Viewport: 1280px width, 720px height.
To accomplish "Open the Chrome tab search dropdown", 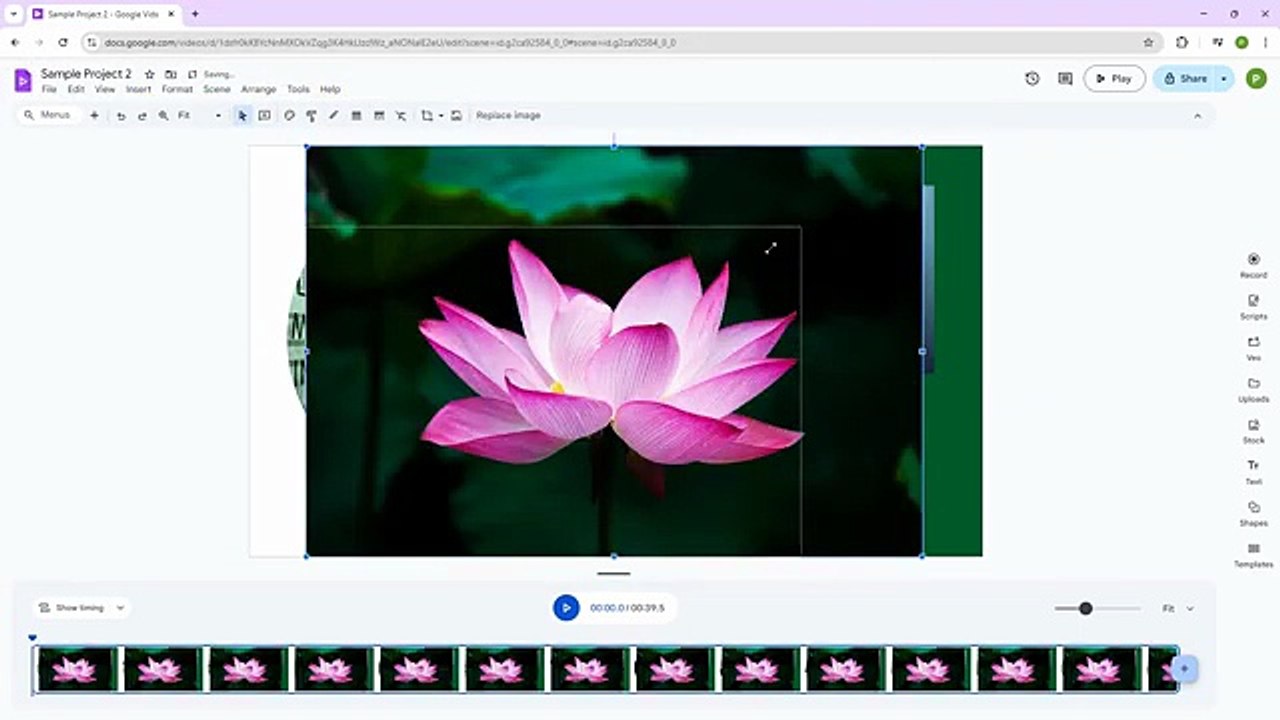I will [x=13, y=14].
